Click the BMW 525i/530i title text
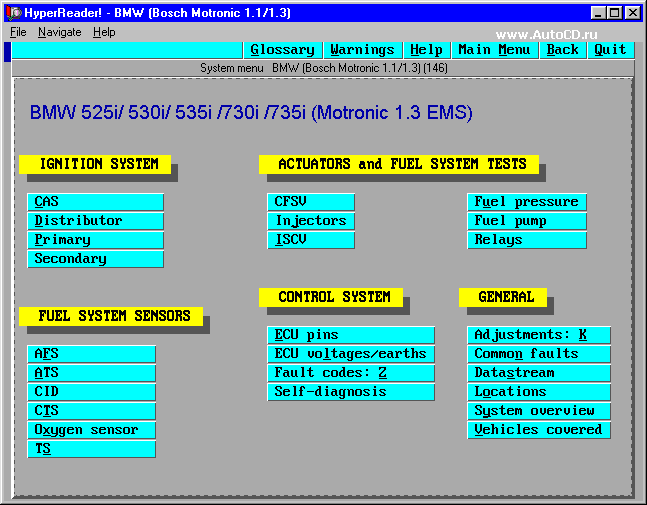647x505 pixels. point(251,113)
